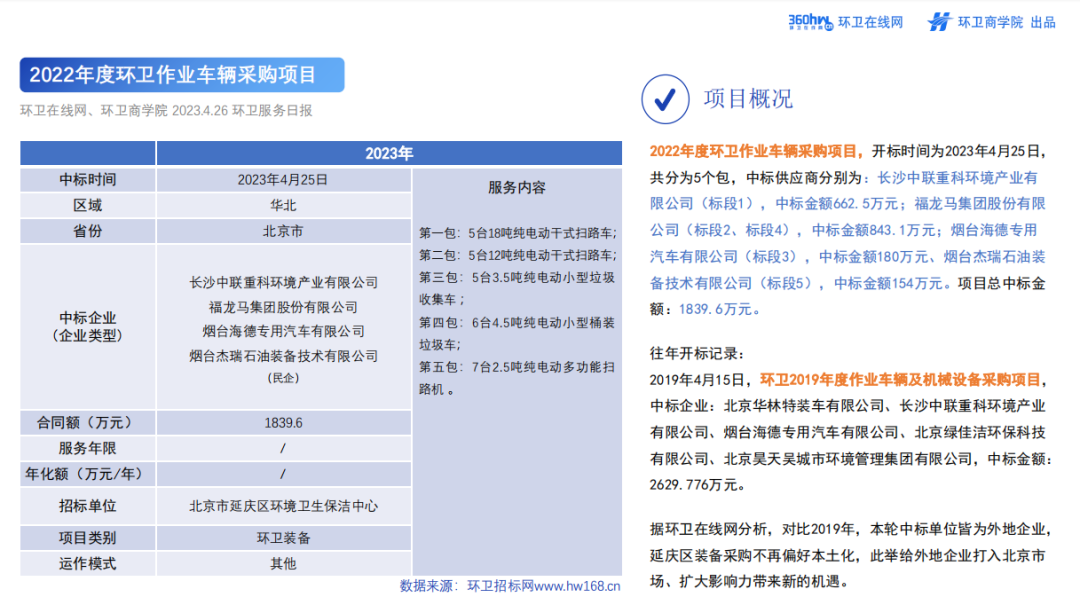Click the 第四包 4.5吨小型桶装垃圾车 line
The image size is (1080, 597).
(x=517, y=334)
